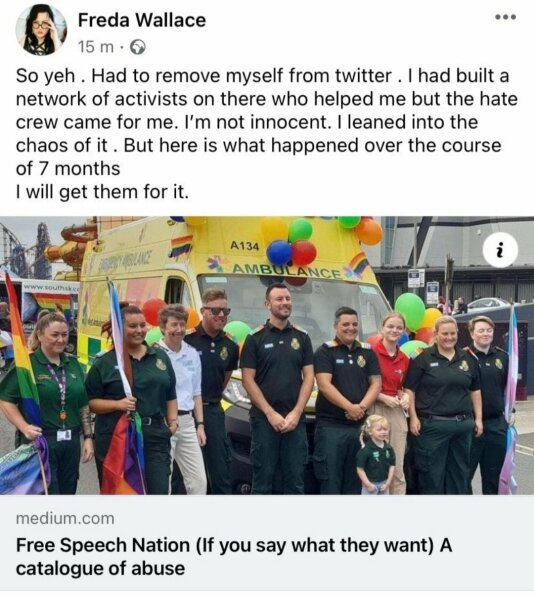
Task: Click the medium.com domain label
Action: tap(65, 519)
